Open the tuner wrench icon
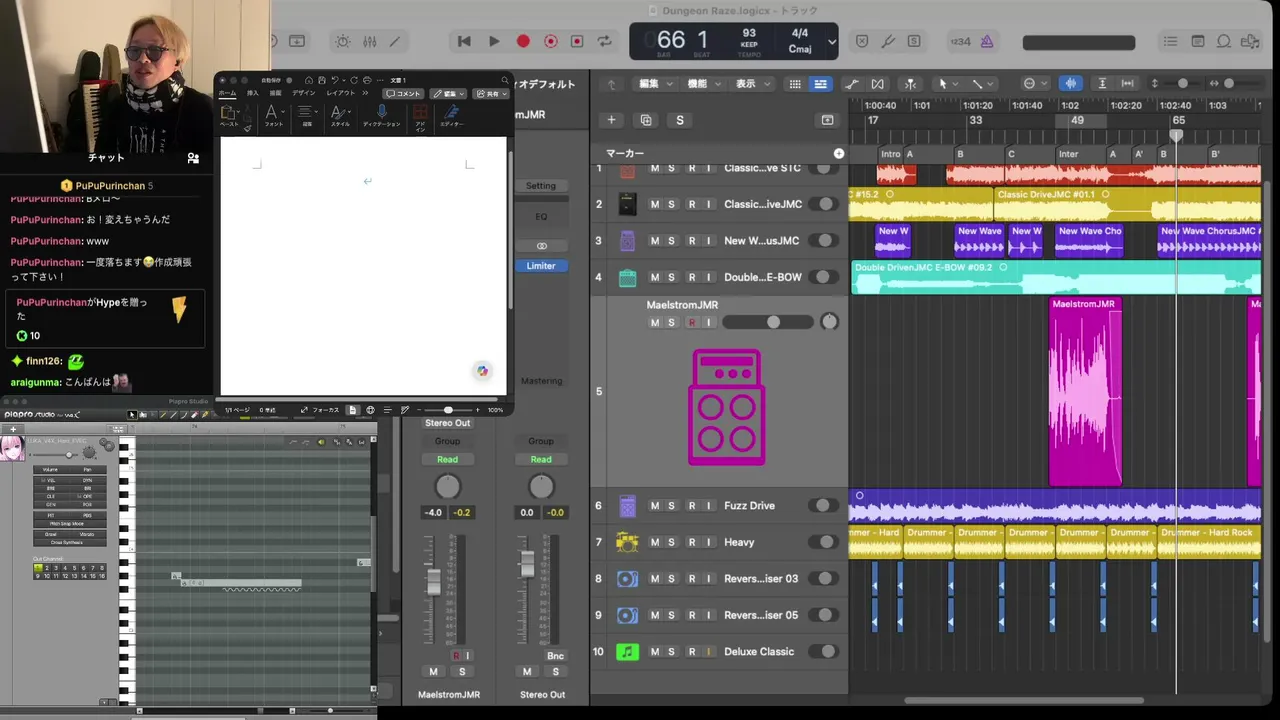 tap(887, 41)
